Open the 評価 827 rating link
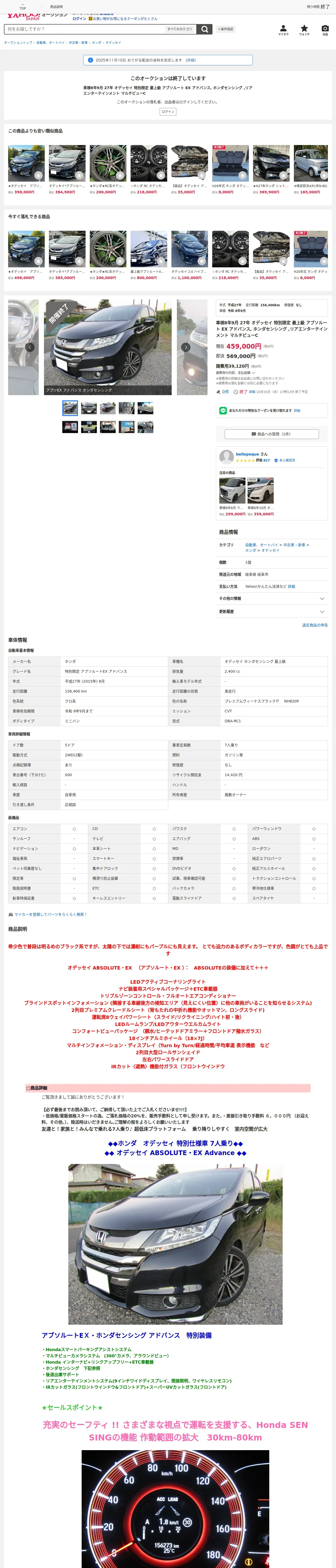 coord(263,461)
